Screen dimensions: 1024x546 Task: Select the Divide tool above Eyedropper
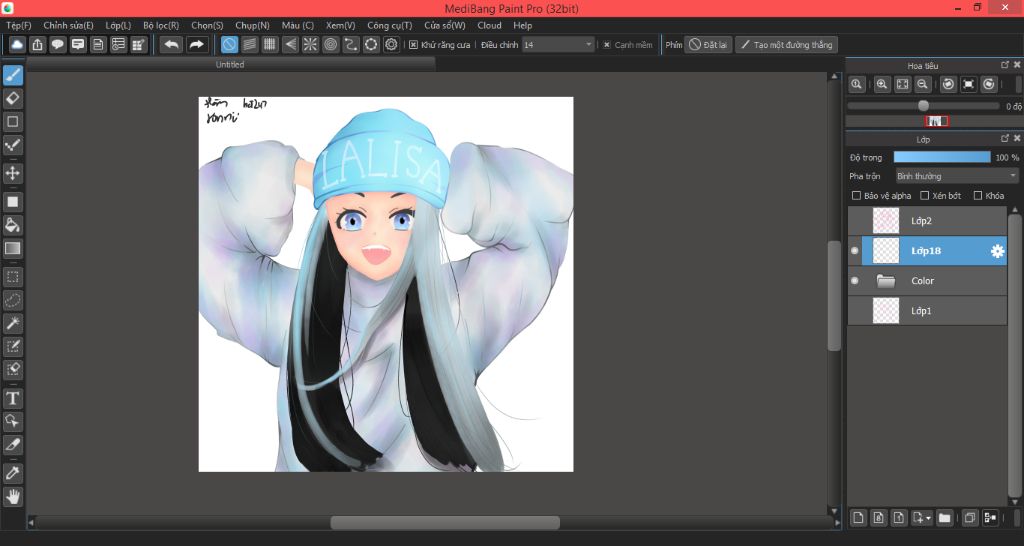tap(12, 444)
